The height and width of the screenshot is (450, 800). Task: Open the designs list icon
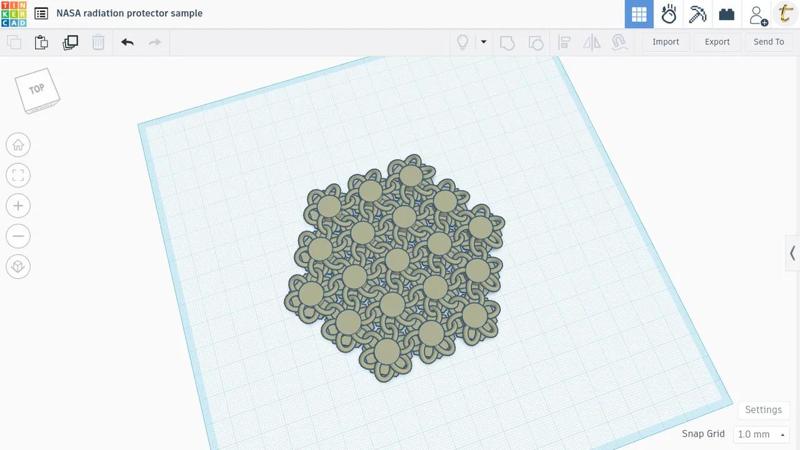(41, 13)
